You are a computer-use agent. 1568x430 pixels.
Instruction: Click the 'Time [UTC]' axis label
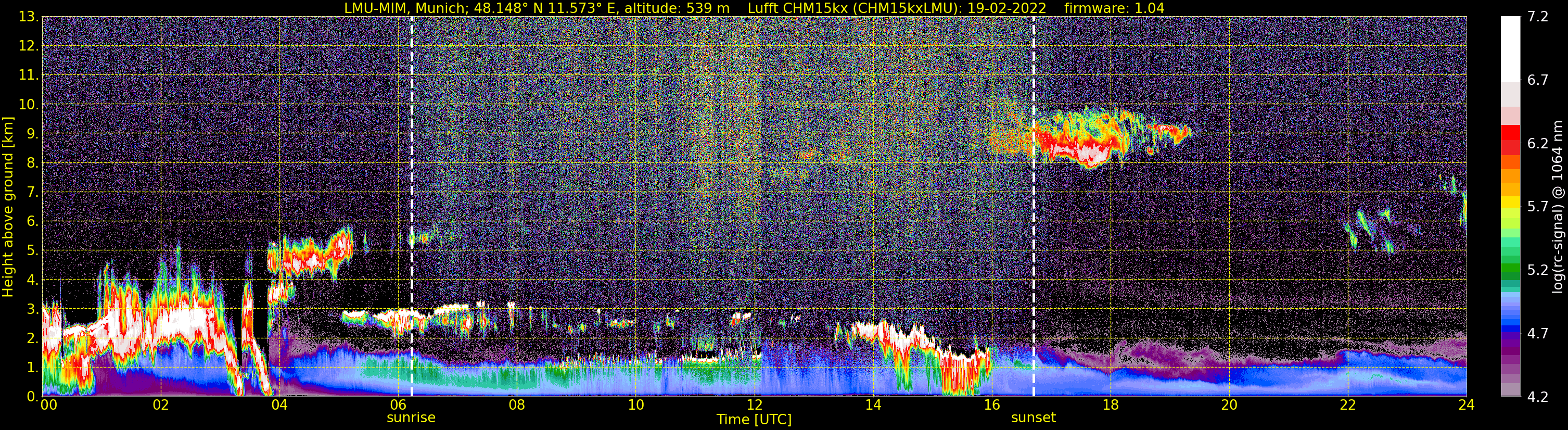pos(754,419)
